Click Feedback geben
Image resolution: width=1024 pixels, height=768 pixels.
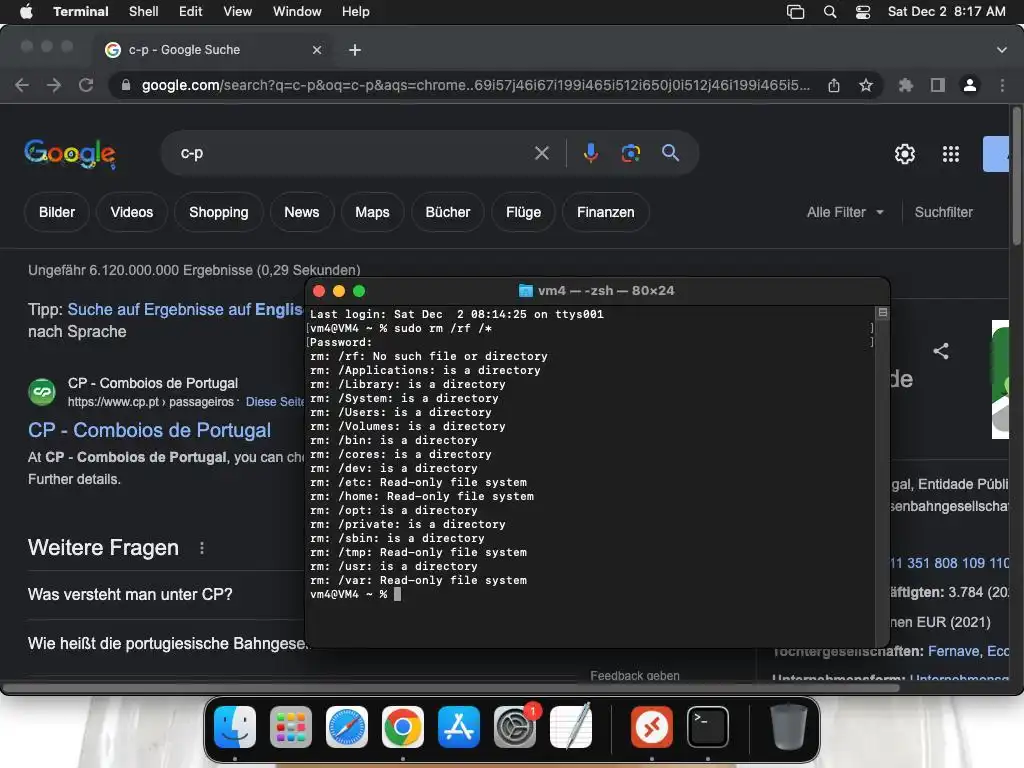635,676
